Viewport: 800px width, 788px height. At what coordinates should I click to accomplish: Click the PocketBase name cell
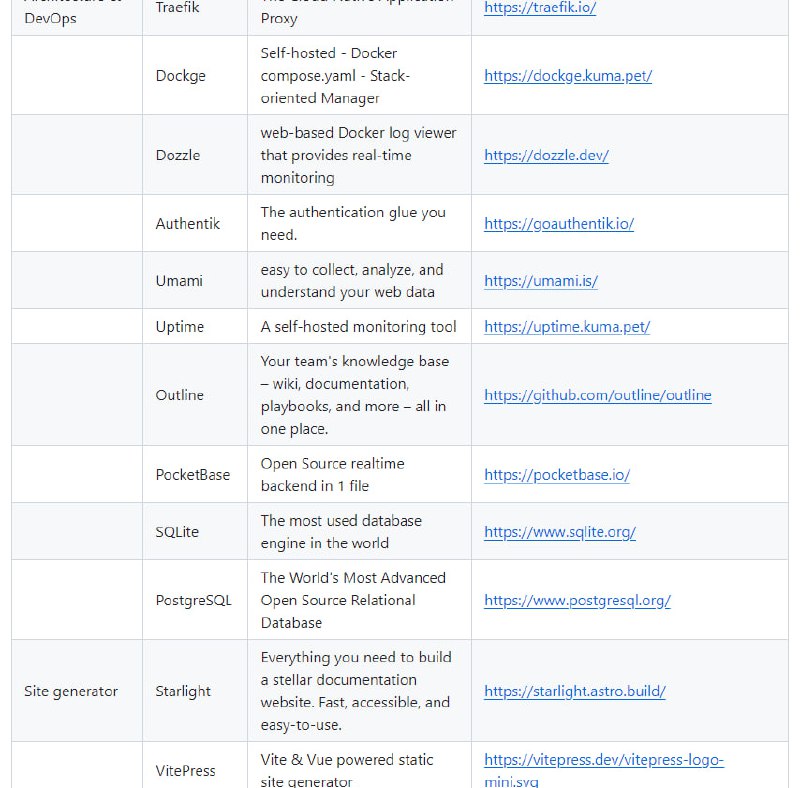point(193,475)
